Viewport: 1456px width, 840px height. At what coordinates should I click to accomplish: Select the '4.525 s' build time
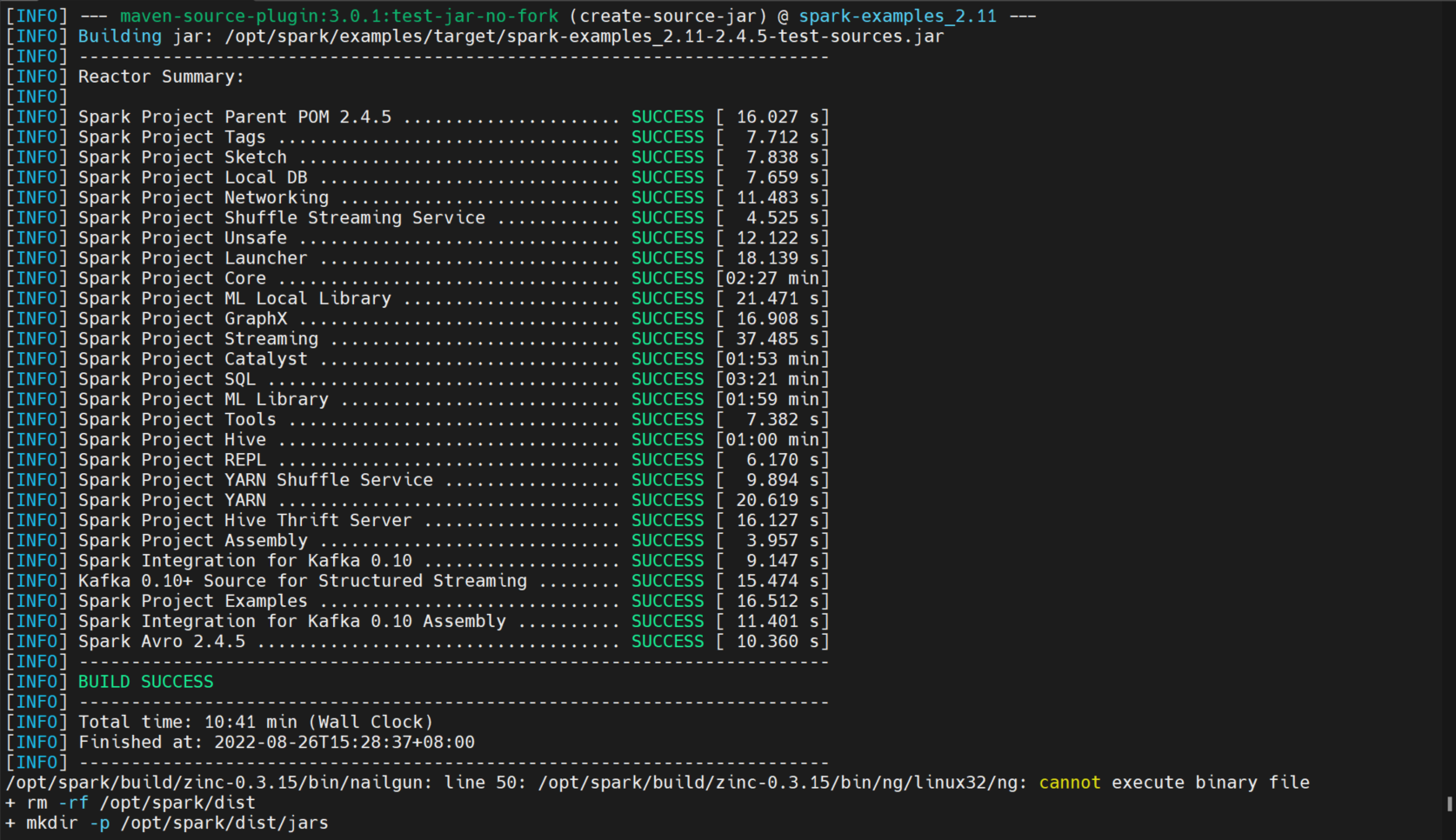pyautogui.click(x=783, y=217)
